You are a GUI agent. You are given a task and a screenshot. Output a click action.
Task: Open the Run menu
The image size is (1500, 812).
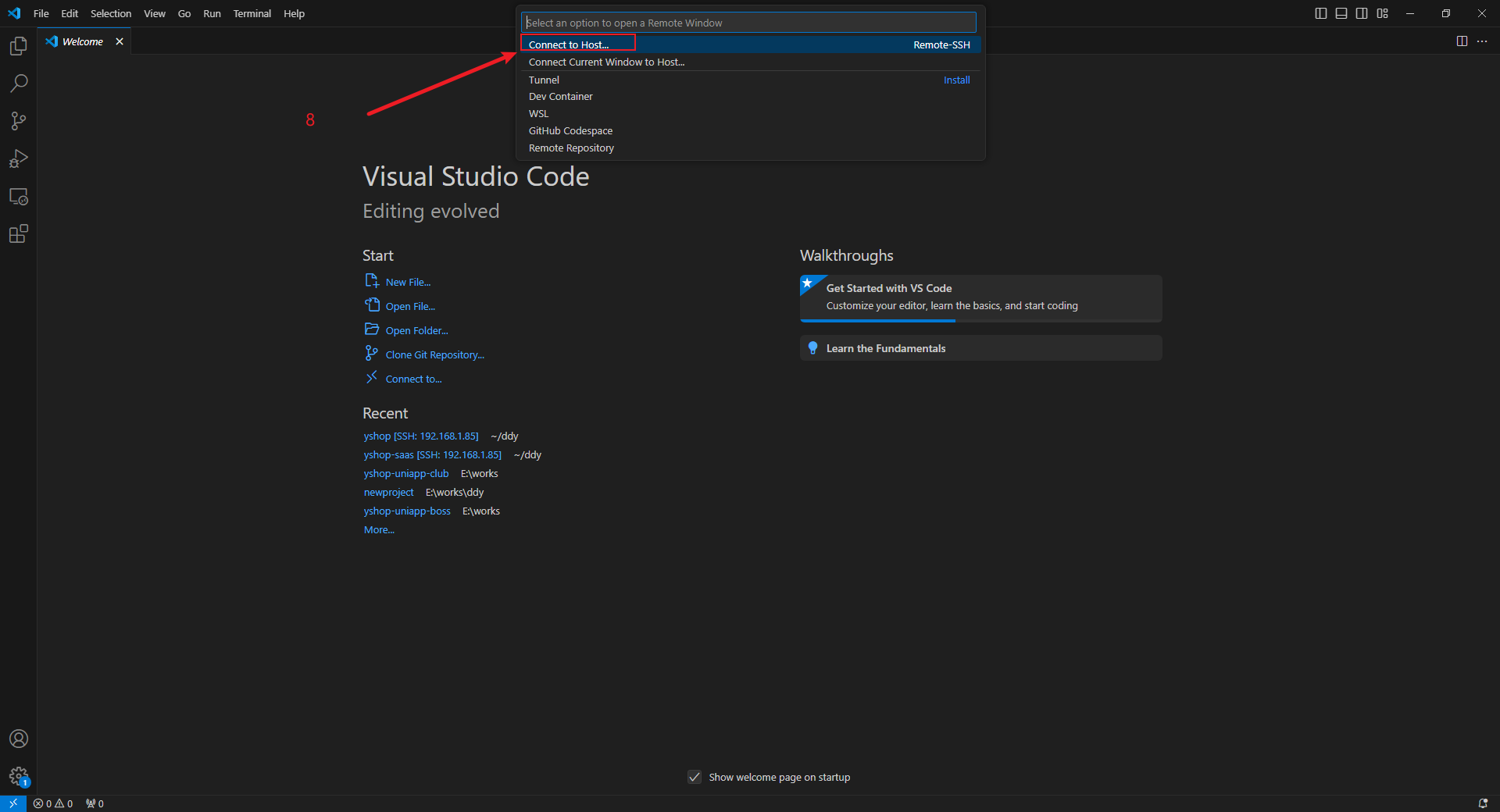pos(212,13)
